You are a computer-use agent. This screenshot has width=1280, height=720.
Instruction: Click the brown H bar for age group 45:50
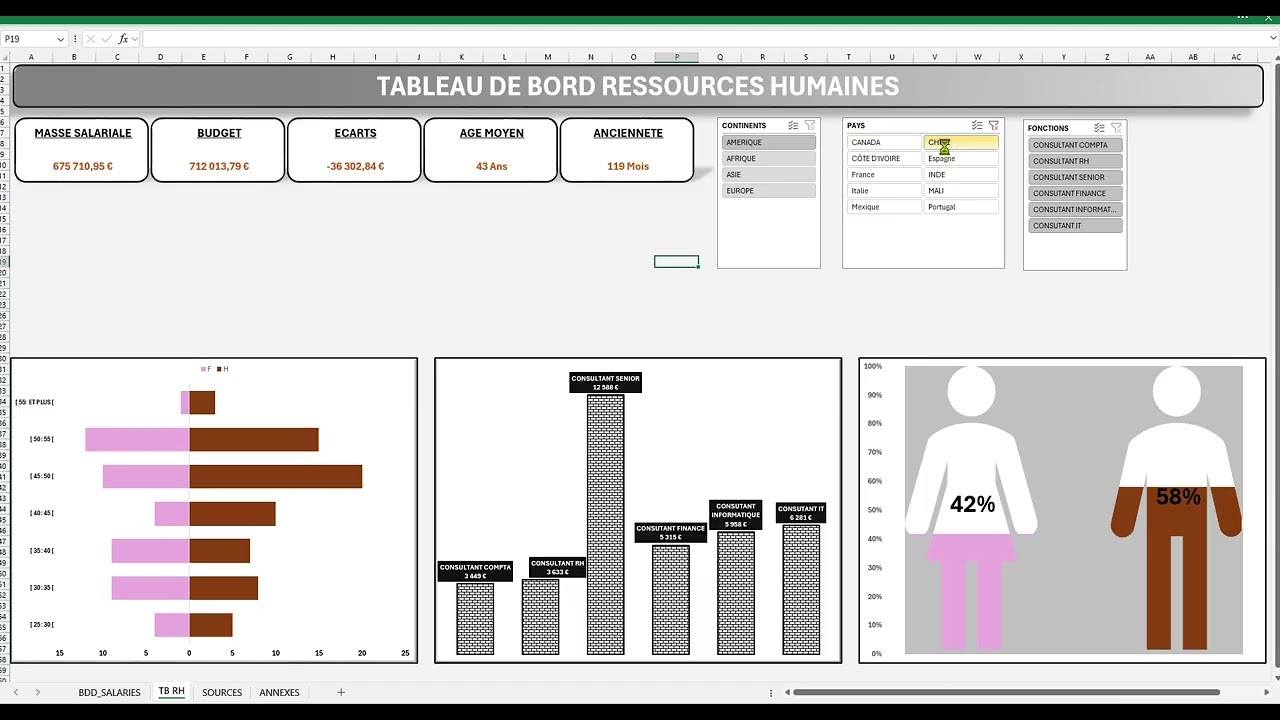pyautogui.click(x=276, y=476)
